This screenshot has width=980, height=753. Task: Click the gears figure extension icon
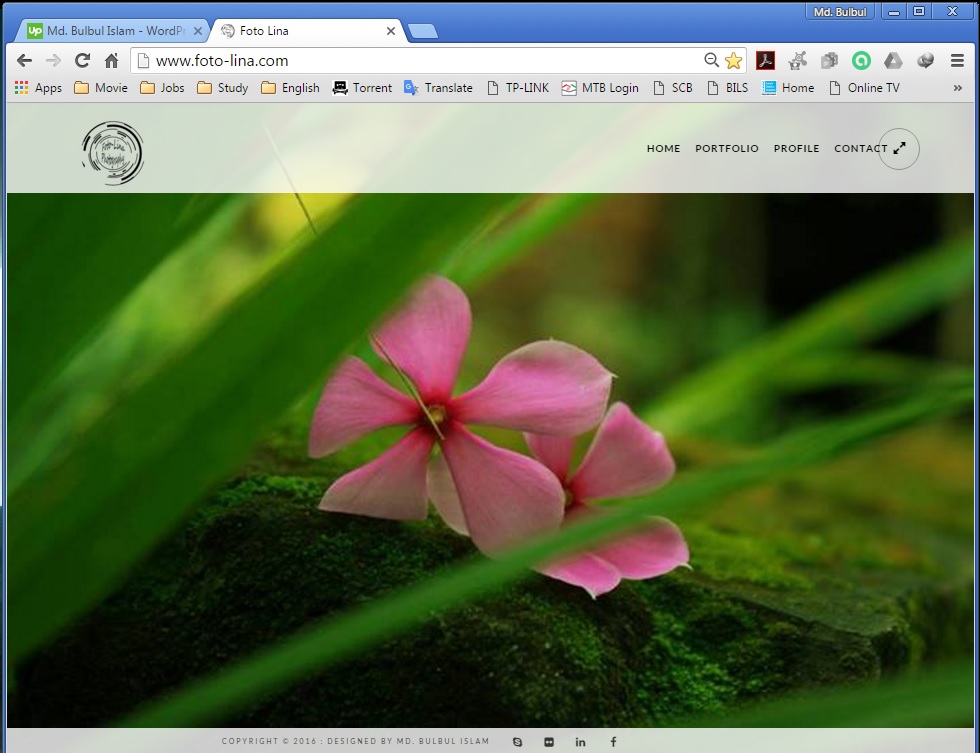[798, 61]
